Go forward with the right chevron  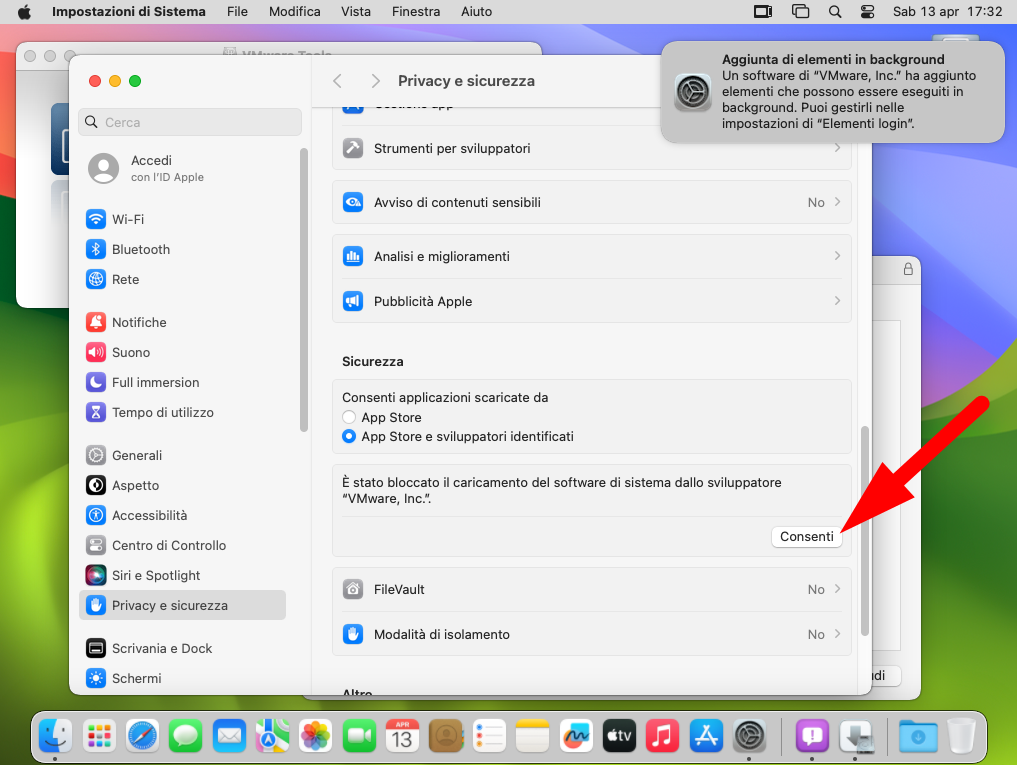[376, 80]
